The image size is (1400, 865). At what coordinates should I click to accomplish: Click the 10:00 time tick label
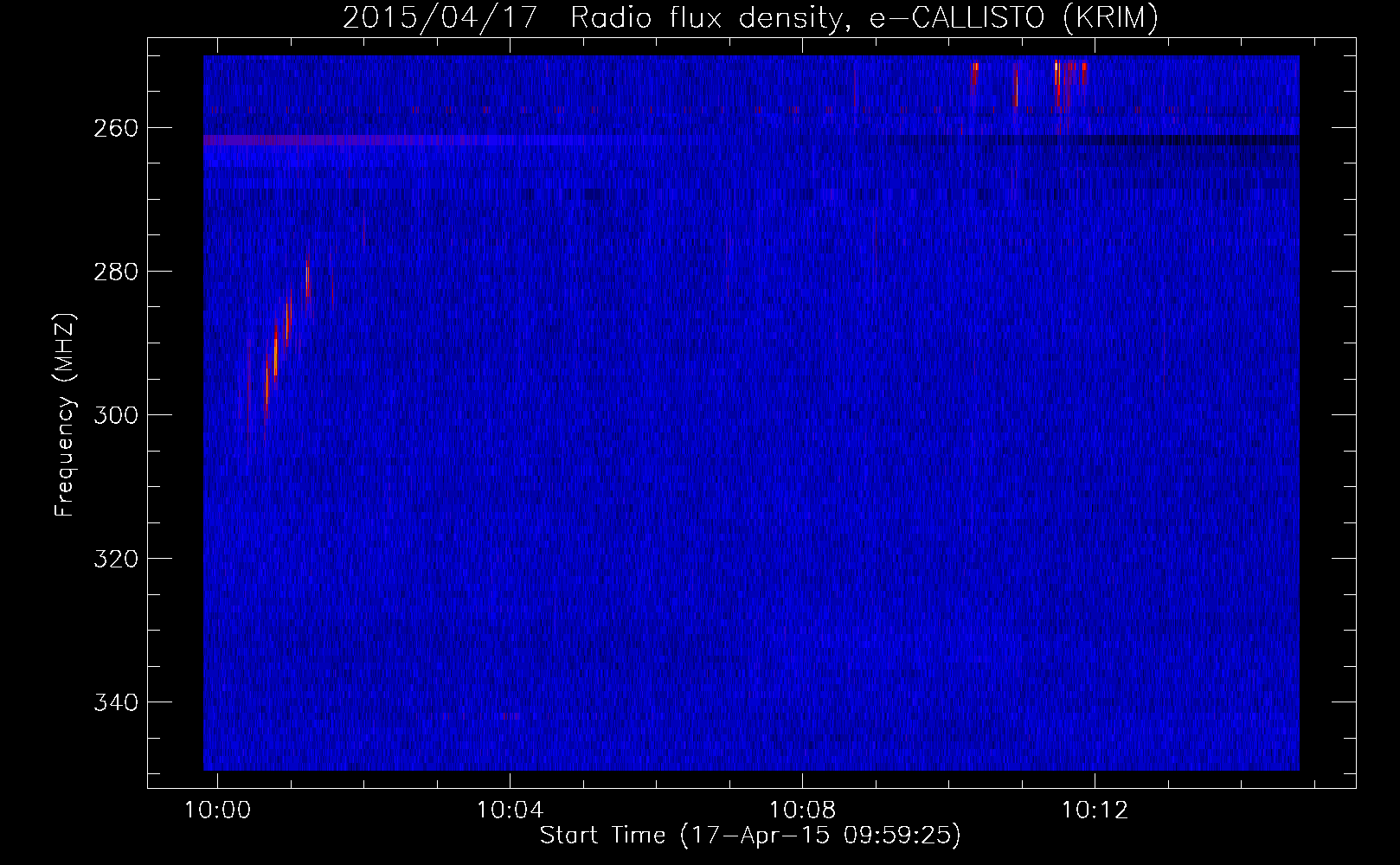tap(217, 810)
